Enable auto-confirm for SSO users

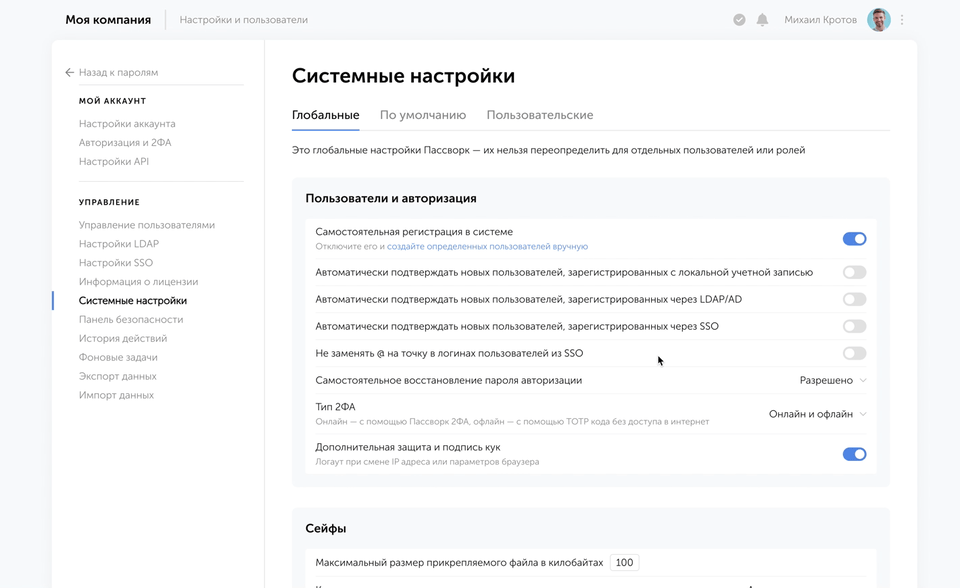click(854, 326)
